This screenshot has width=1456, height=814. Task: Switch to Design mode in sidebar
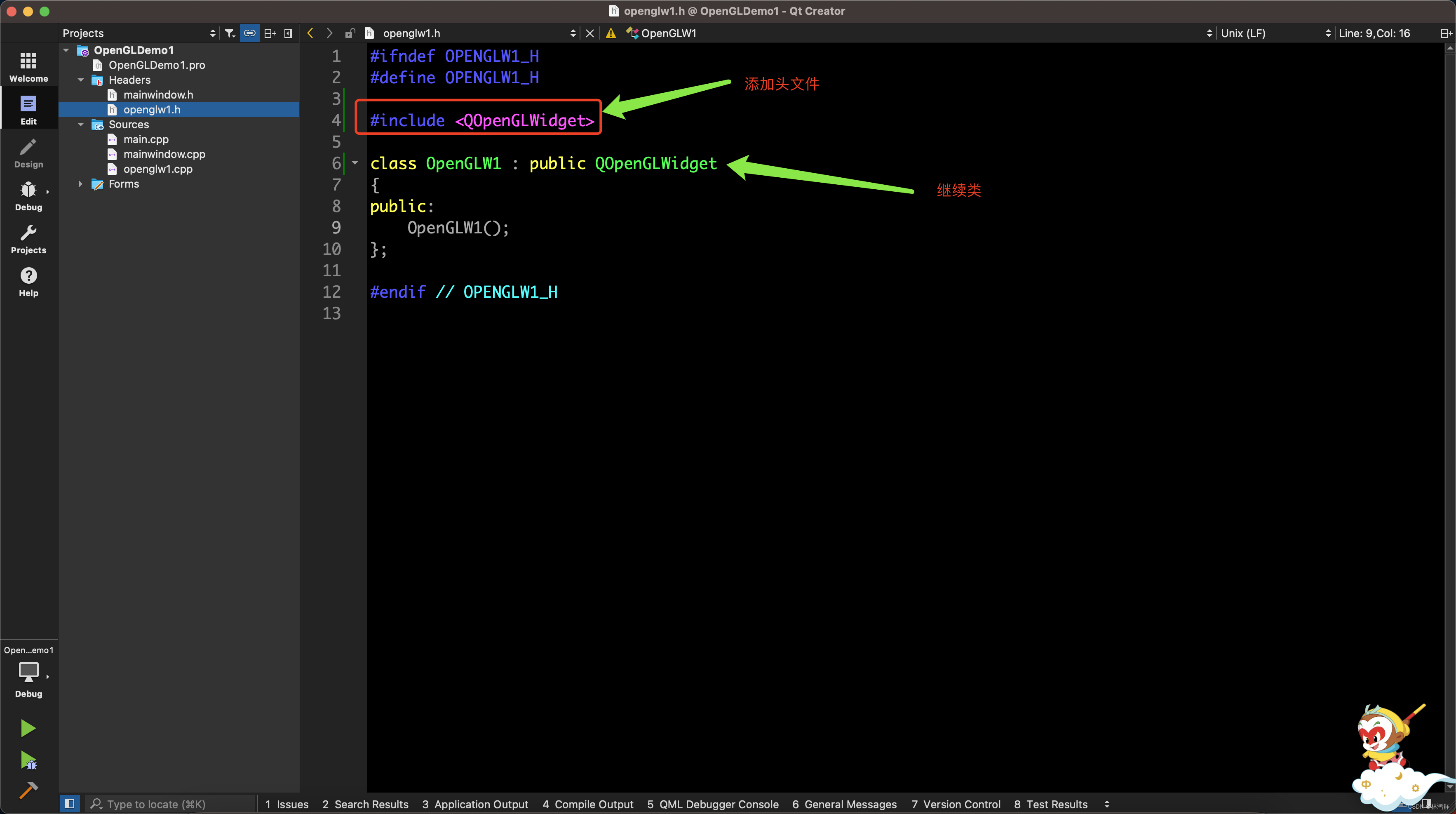pos(28,154)
